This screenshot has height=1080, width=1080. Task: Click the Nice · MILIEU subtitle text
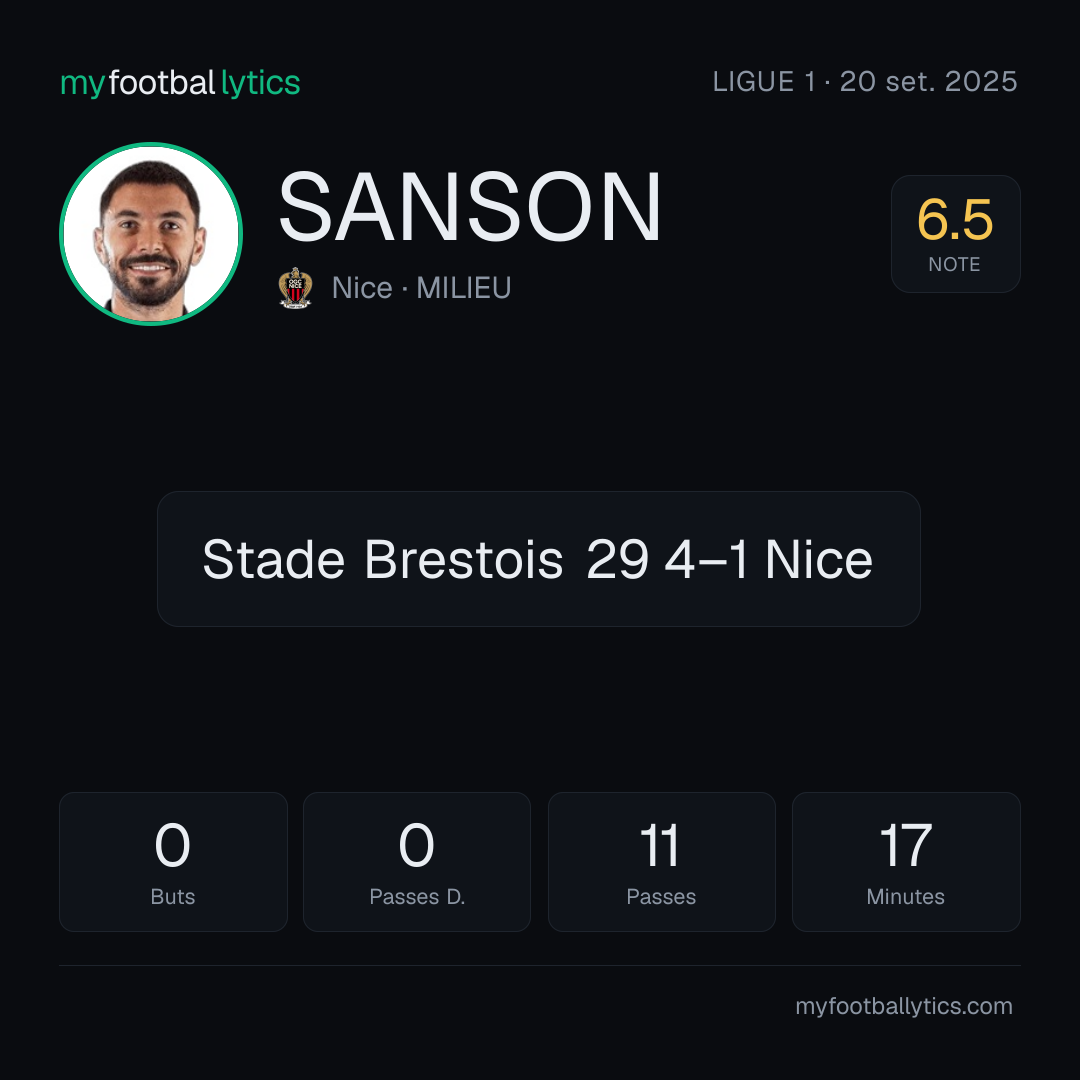[x=422, y=288]
